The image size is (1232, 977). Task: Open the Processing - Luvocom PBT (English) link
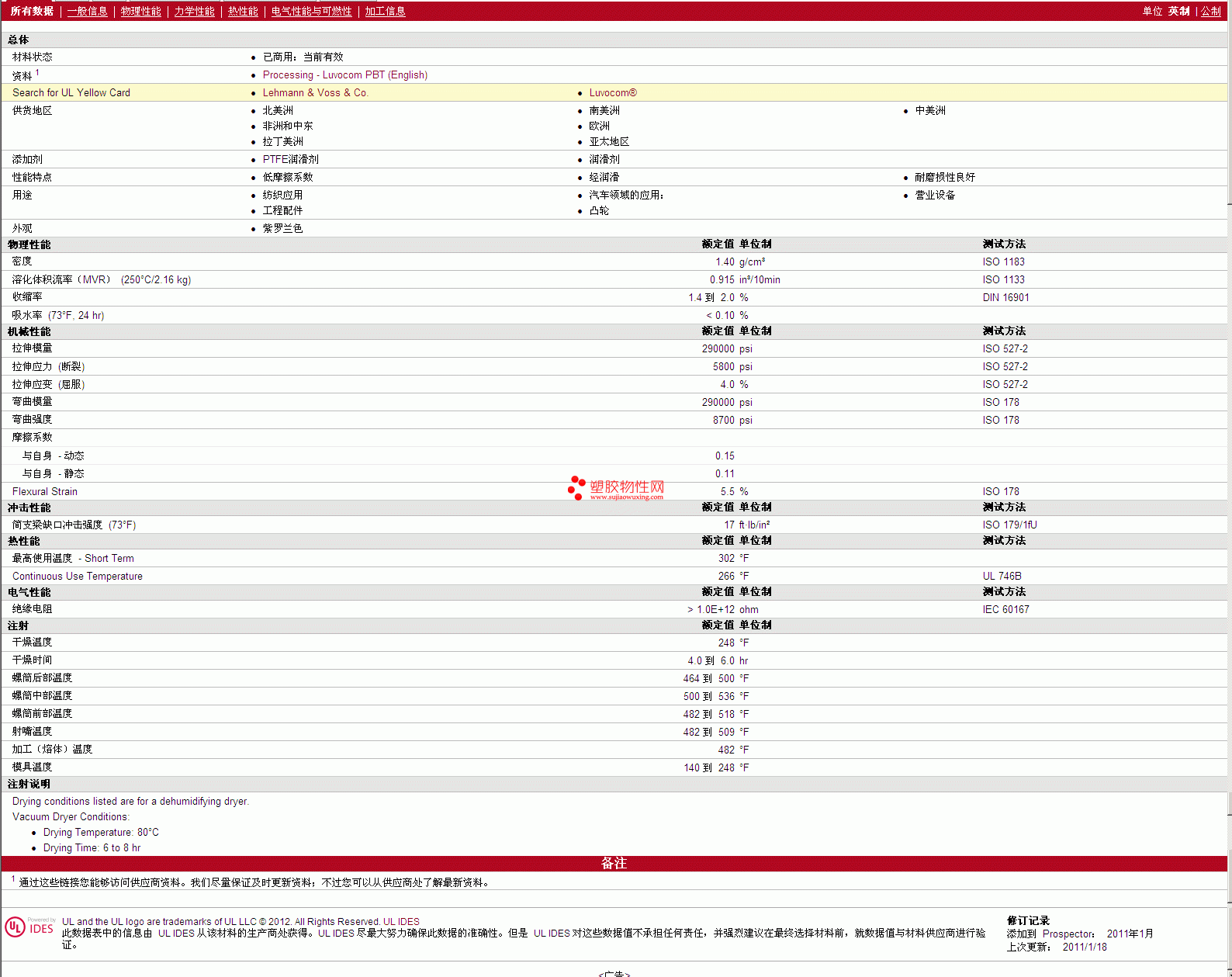[344, 75]
